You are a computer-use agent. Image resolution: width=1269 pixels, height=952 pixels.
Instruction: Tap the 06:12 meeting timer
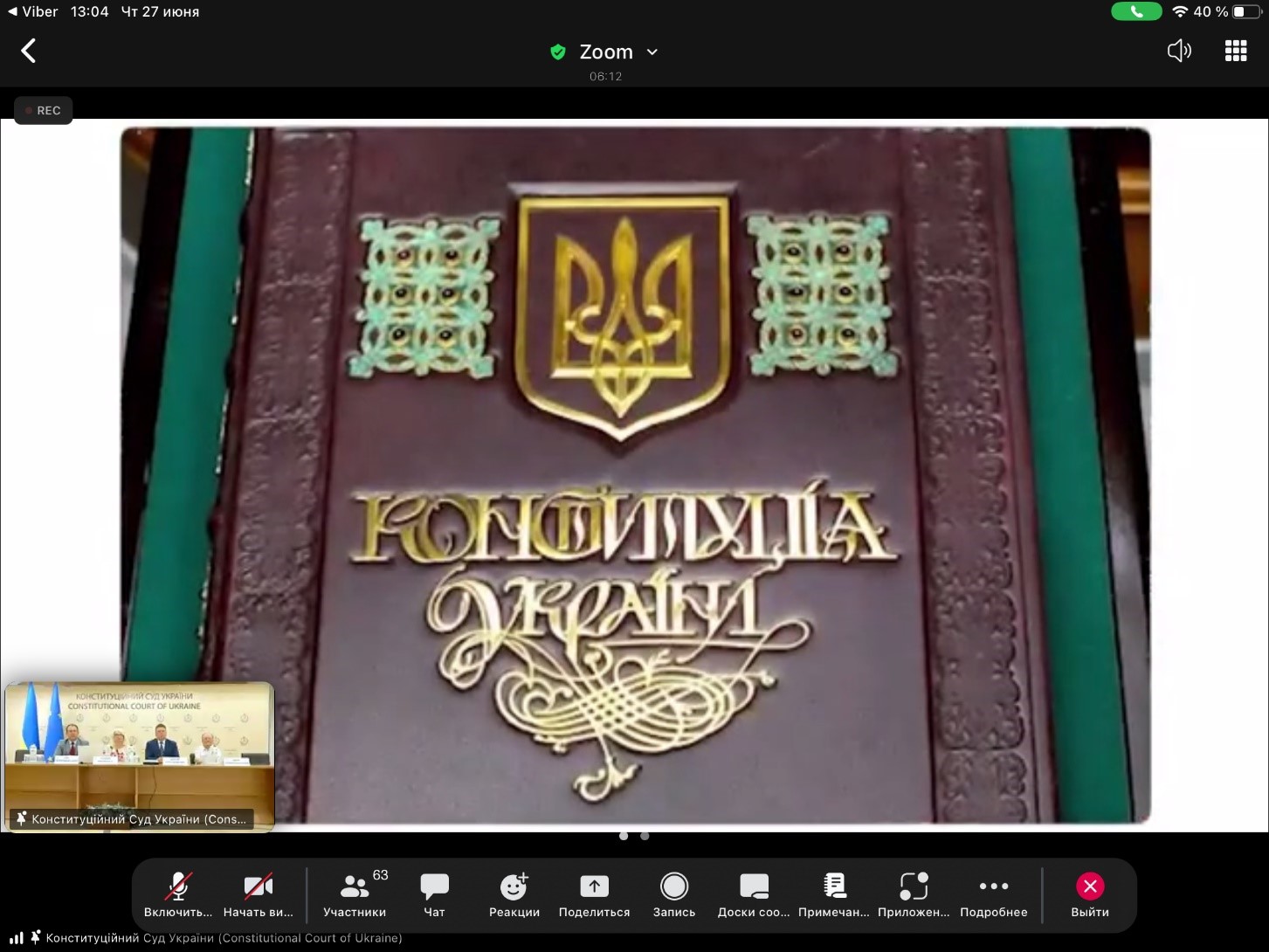(605, 76)
